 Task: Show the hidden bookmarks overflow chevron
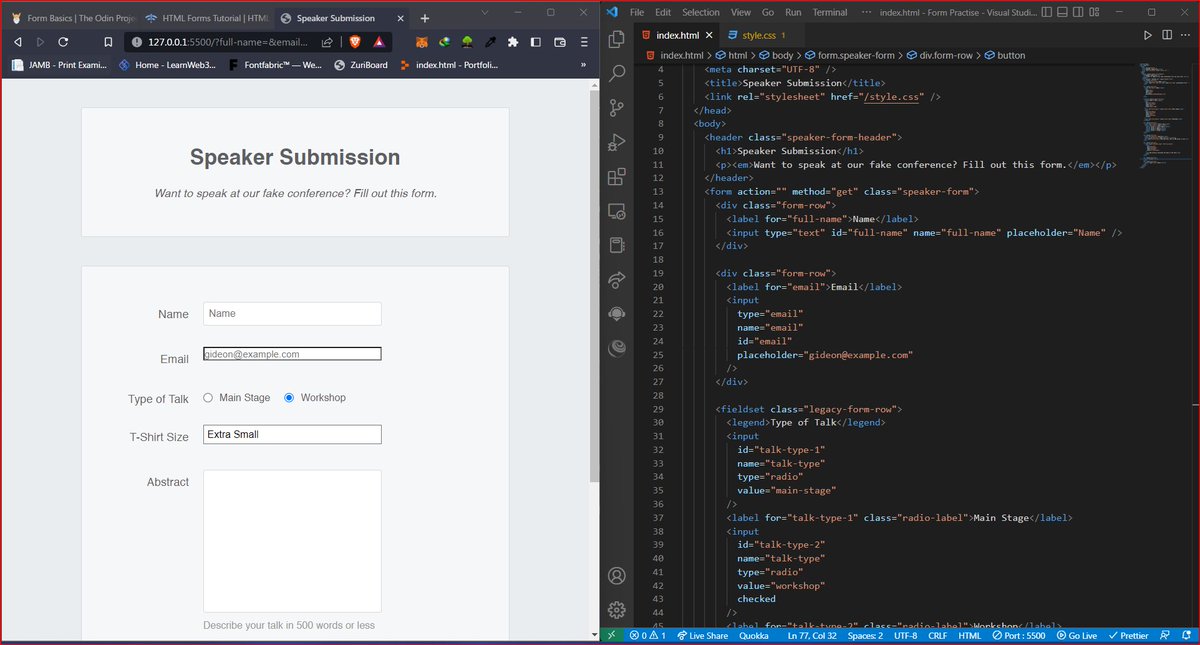[583, 65]
